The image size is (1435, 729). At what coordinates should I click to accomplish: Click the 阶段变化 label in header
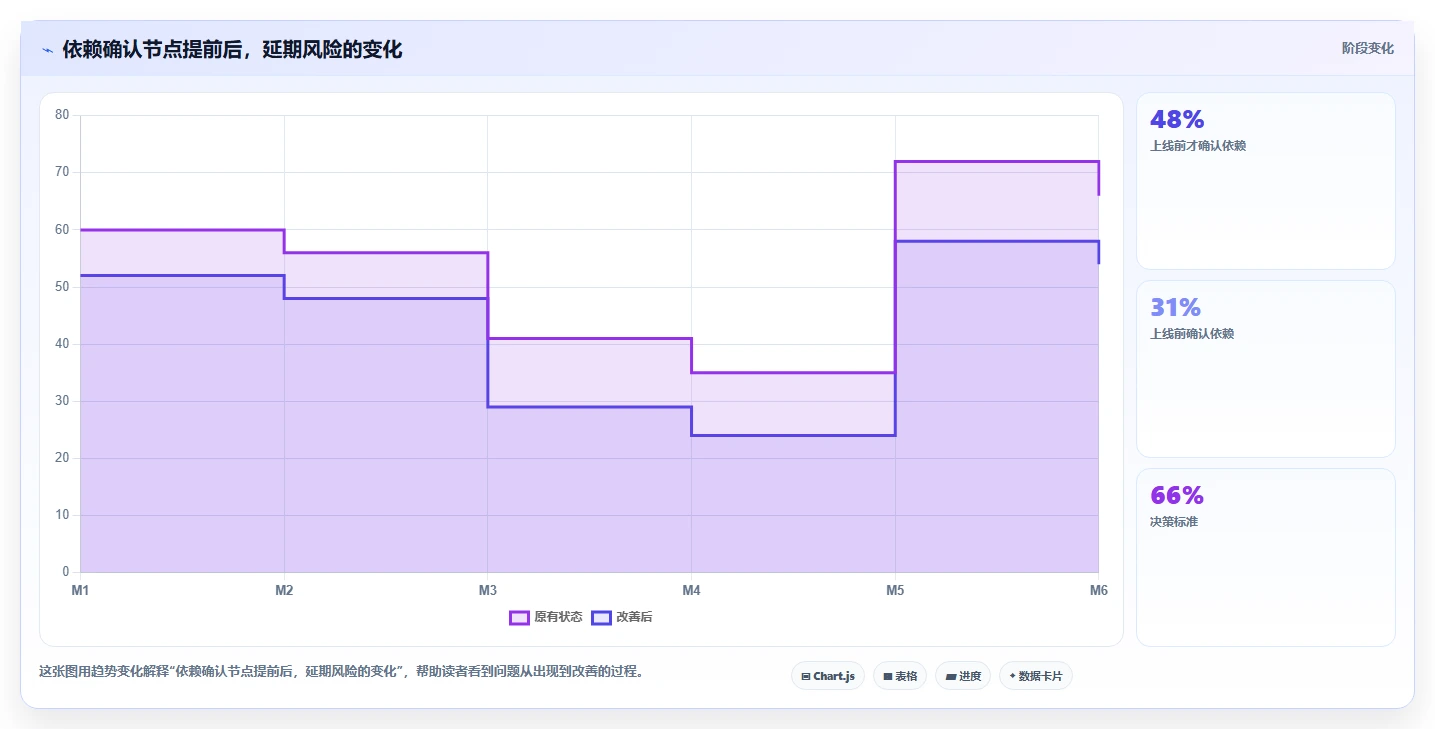pos(1368,48)
